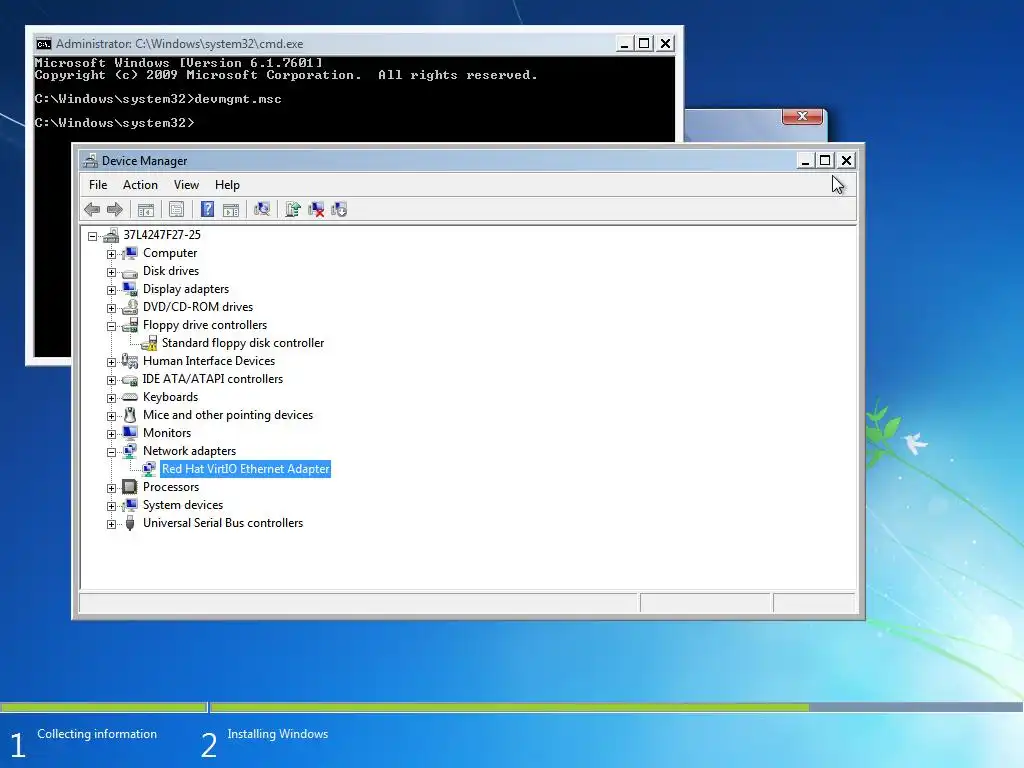The width and height of the screenshot is (1024, 768).
Task: Open the Action menu
Action: click(140, 185)
